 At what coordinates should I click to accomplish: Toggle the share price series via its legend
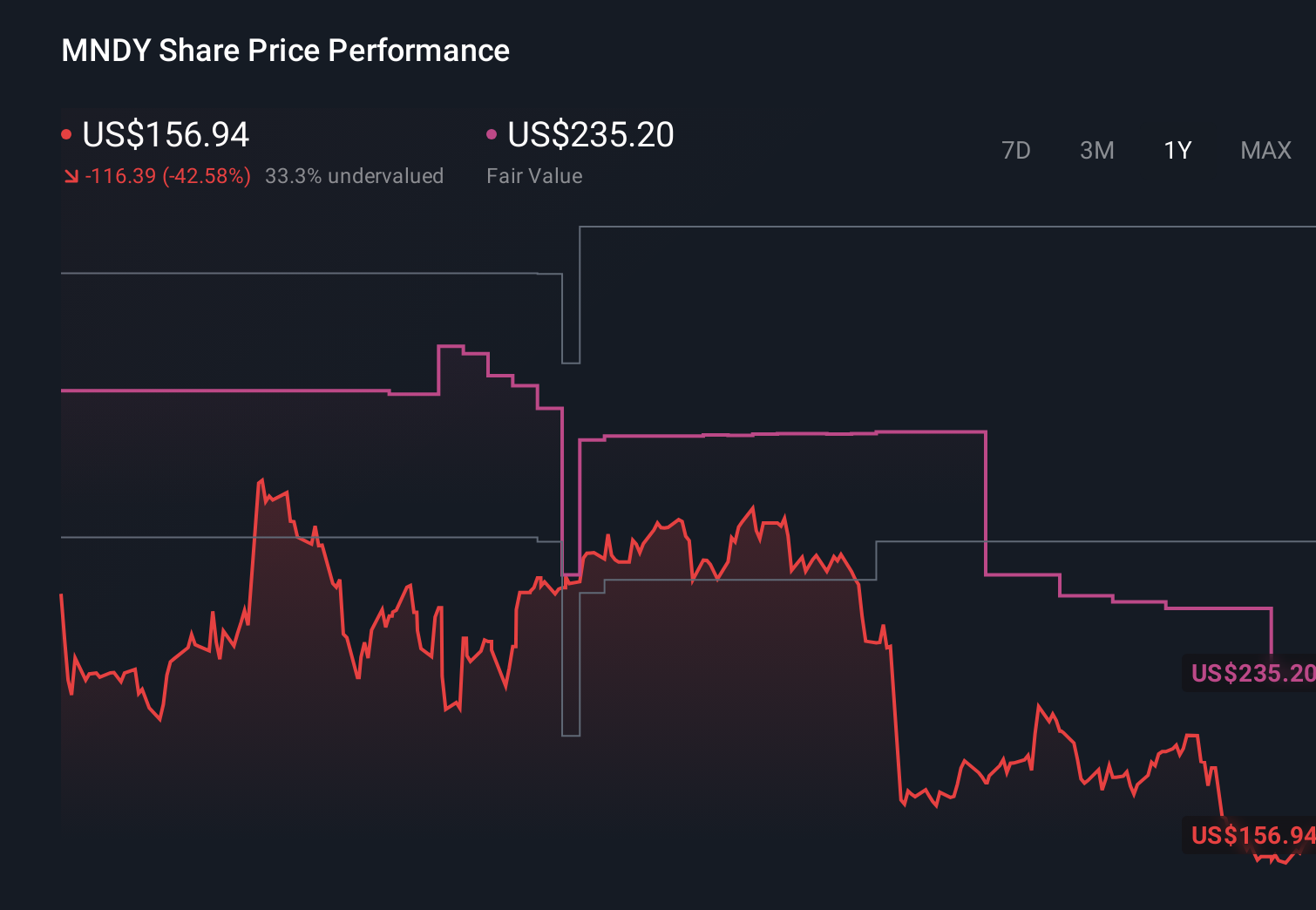coord(166,135)
